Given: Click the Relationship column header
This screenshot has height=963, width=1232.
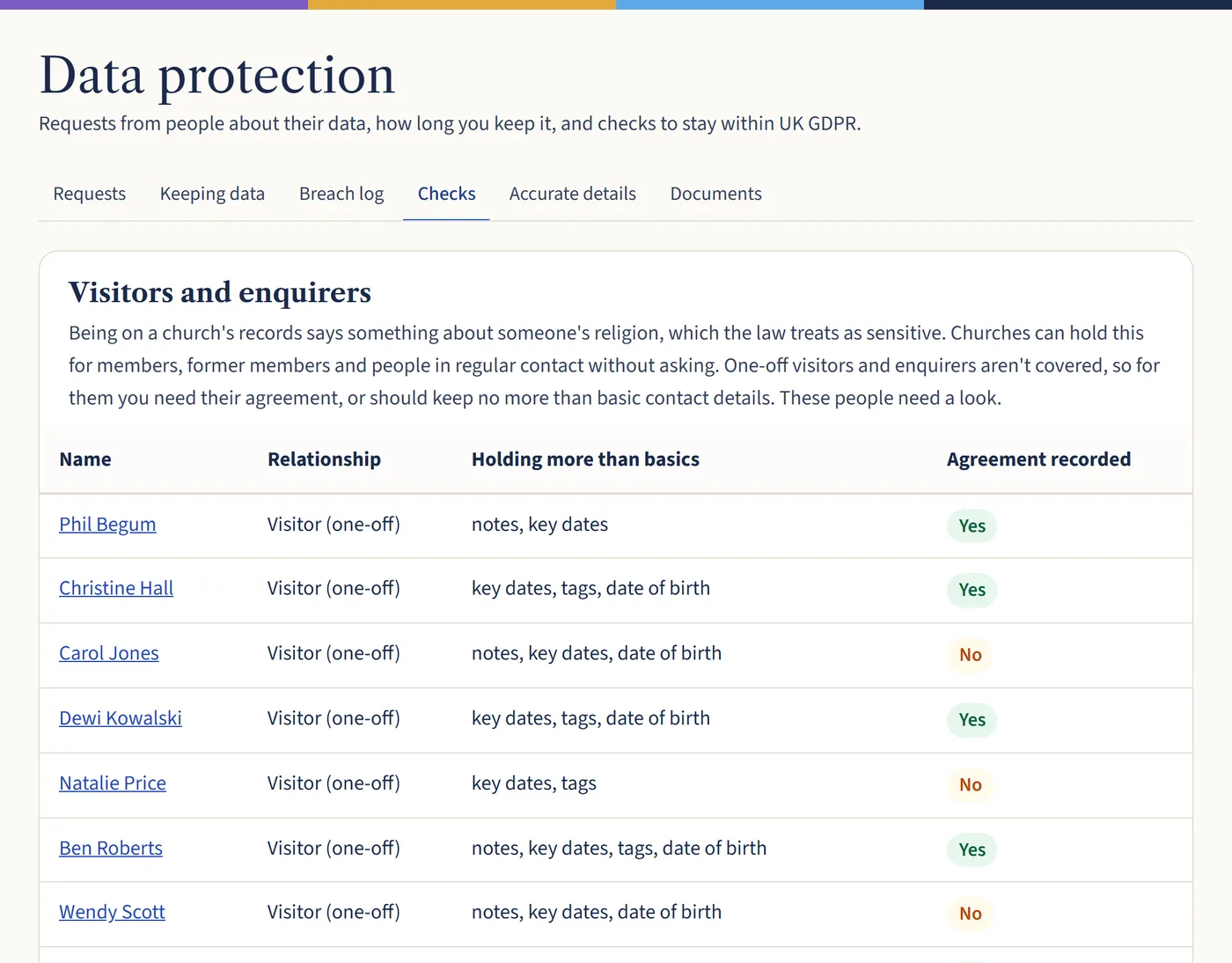Looking at the screenshot, I should pos(324,459).
